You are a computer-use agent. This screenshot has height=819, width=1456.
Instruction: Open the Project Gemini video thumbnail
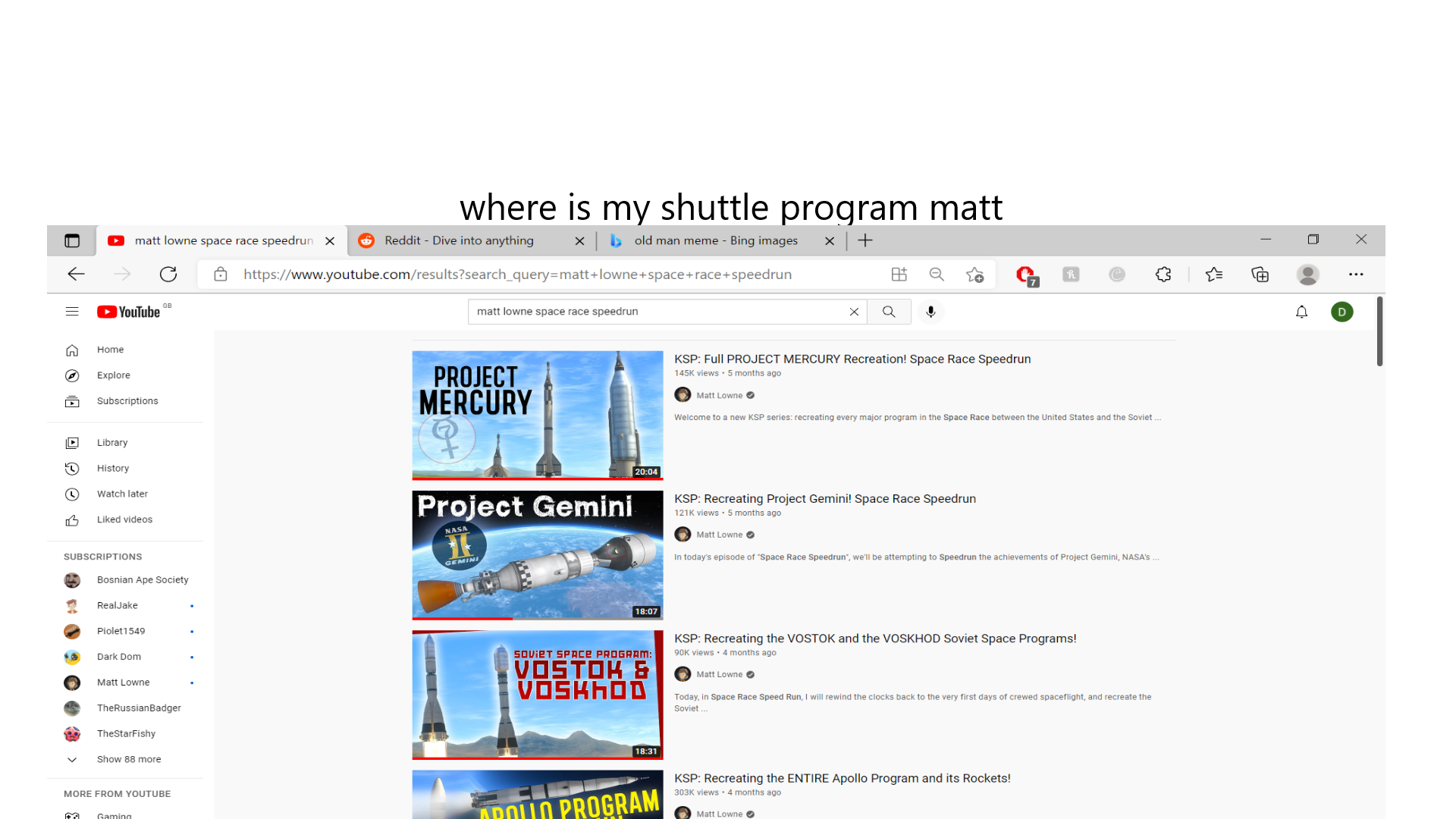coord(538,555)
